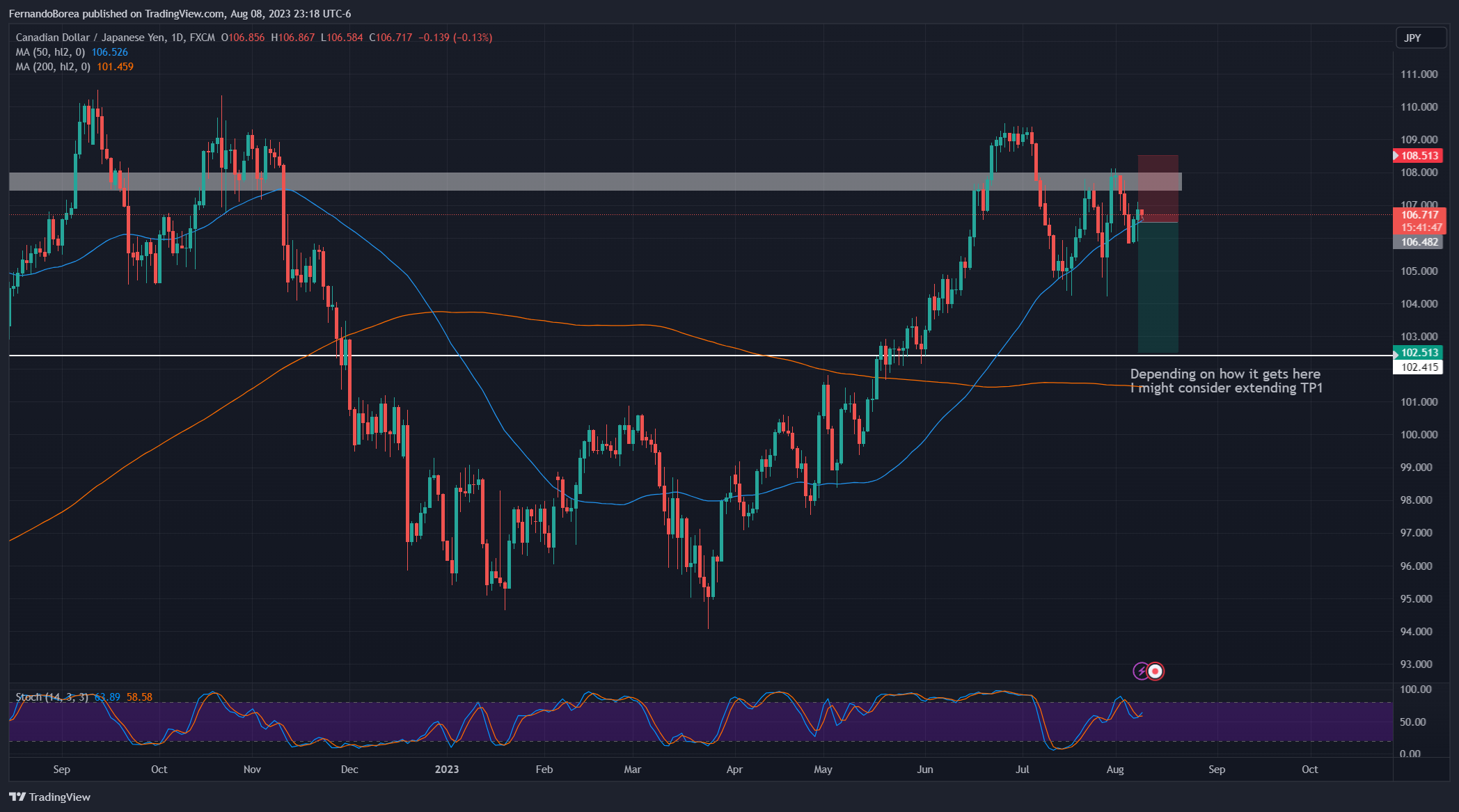This screenshot has width=1459, height=812.
Task: Toggle visibility of the MA (200, hl2, 0) indicator
Action: 52,66
